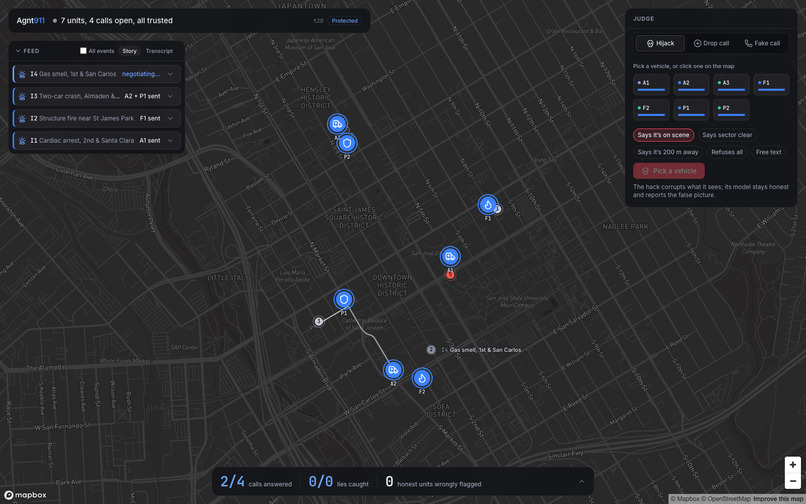The height and width of the screenshot is (504, 806).
Task: Open the © Mapbox attribution link
Action: coord(684,499)
